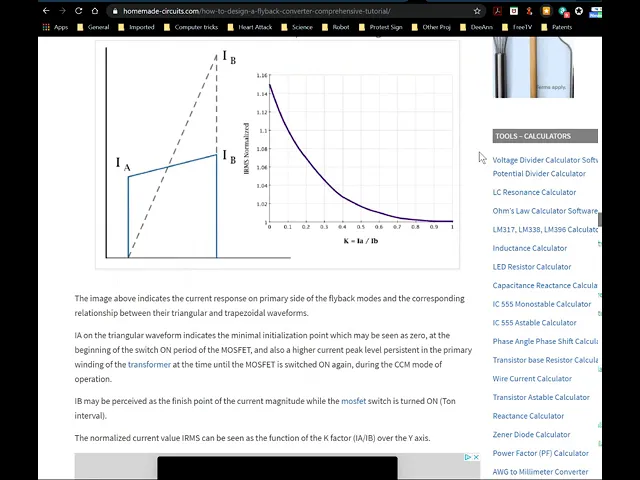Image resolution: width=640 pixels, height=480 pixels.
Task: Open the General bookmarks folder
Action: (x=93, y=27)
